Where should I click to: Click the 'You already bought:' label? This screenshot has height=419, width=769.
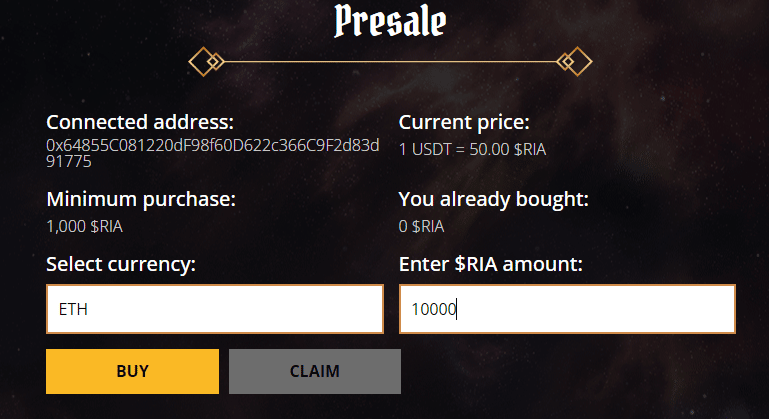[x=493, y=199]
